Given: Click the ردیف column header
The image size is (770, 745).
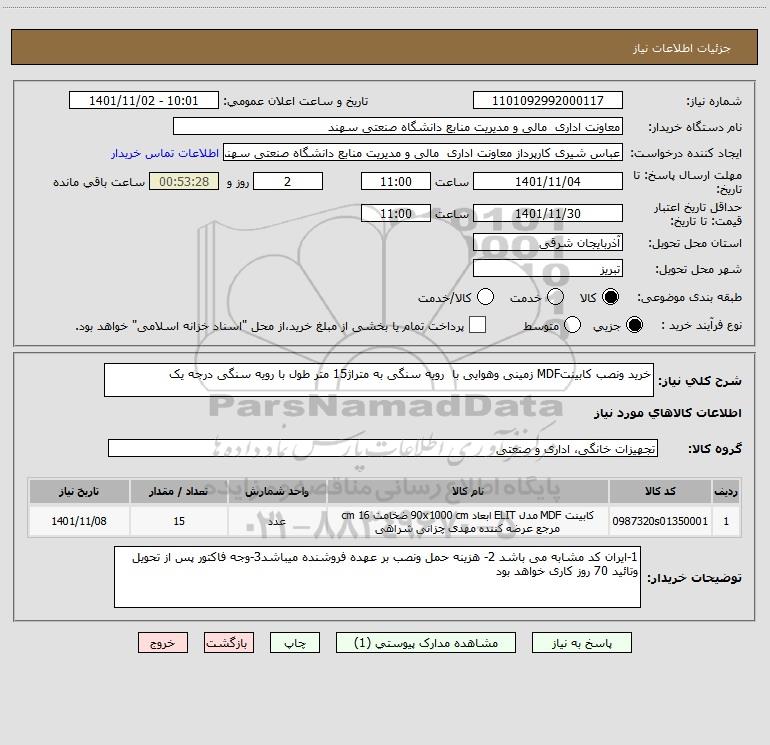Looking at the screenshot, I should [726, 492].
